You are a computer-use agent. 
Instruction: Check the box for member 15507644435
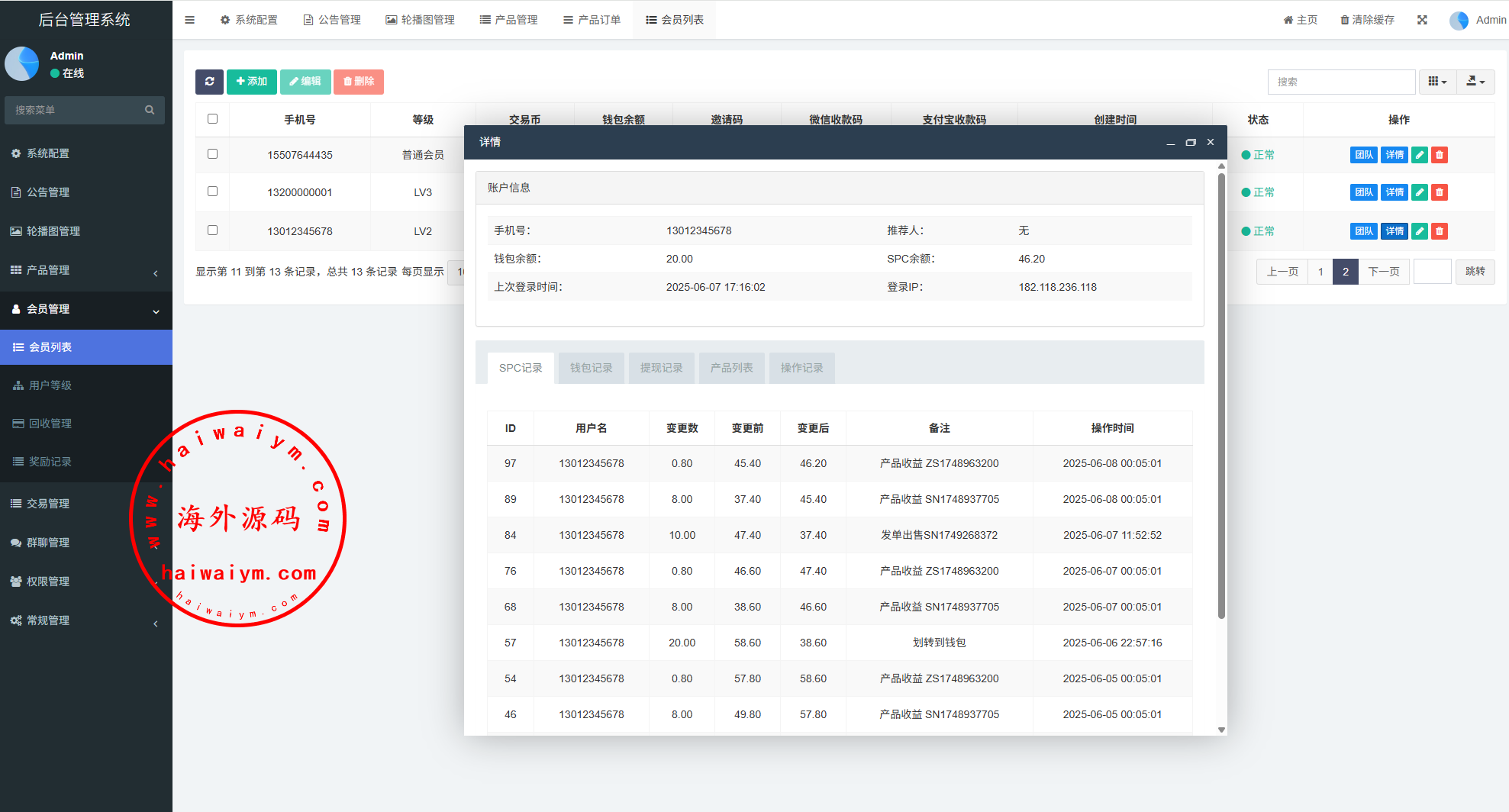click(213, 154)
